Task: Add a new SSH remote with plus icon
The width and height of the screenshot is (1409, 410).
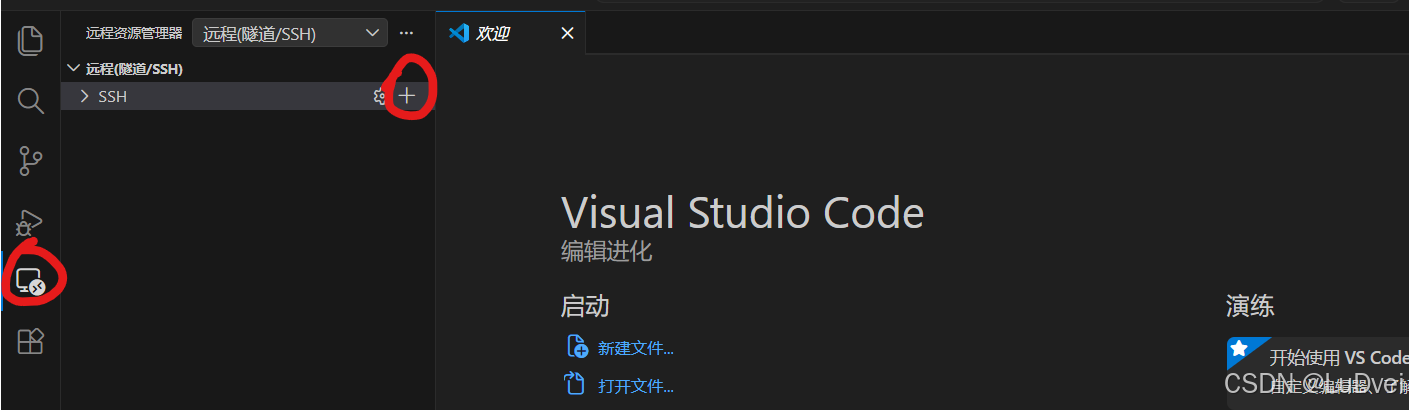Action: (x=406, y=96)
